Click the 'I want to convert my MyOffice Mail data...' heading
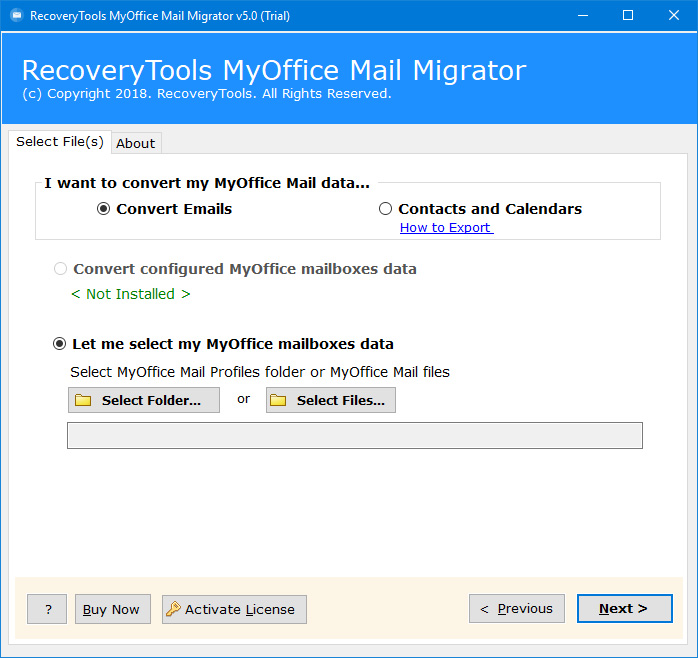Viewport: 698px width, 658px height. click(x=207, y=183)
